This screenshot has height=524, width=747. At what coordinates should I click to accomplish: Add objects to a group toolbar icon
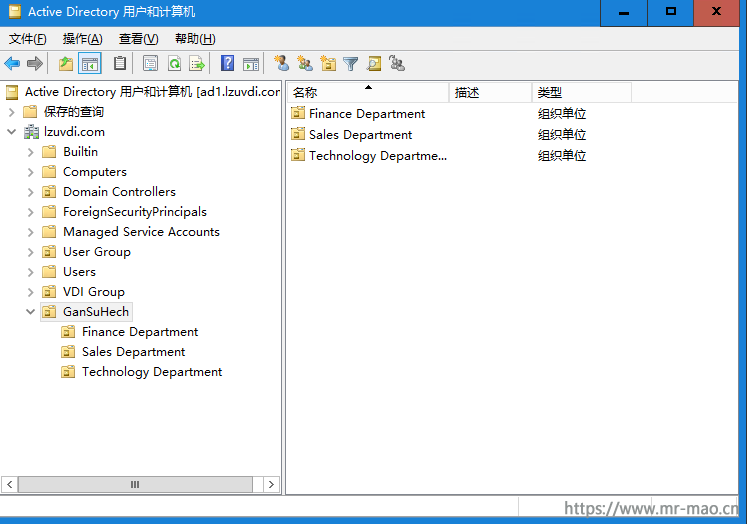[x=397, y=63]
